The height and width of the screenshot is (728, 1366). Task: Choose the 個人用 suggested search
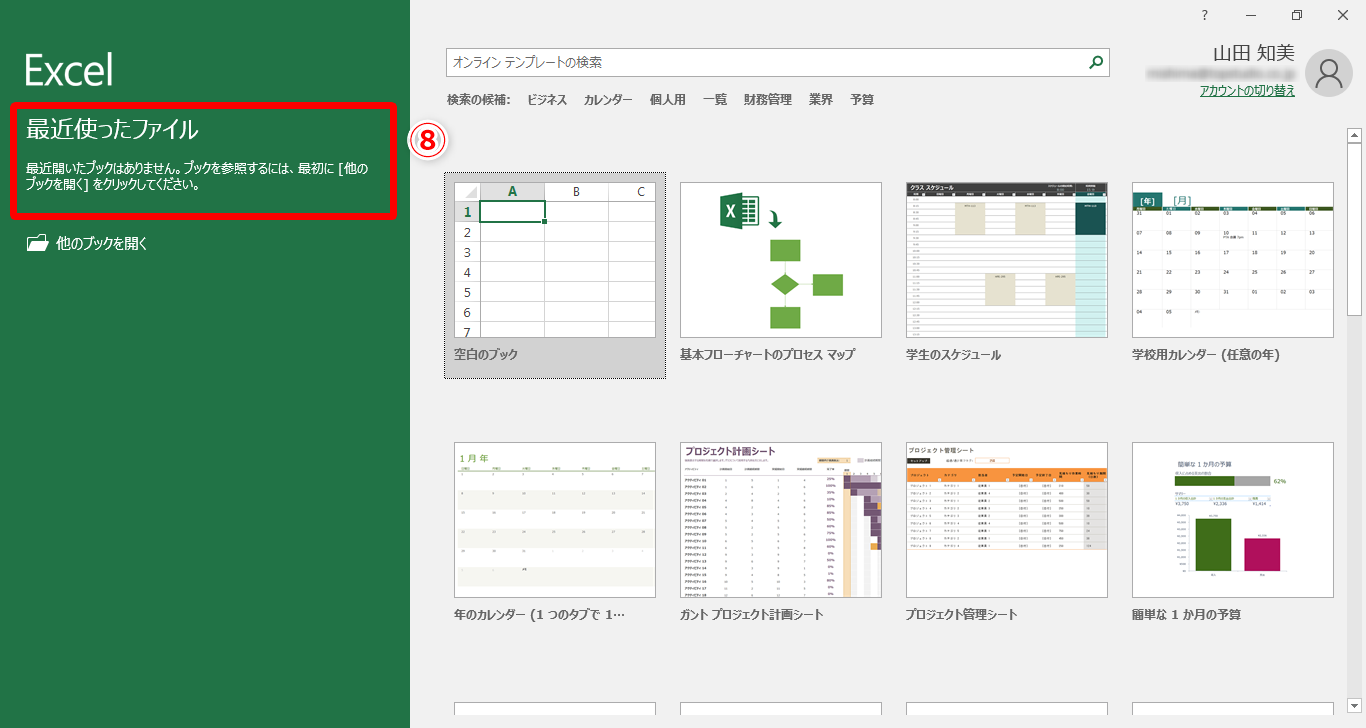coord(668,100)
